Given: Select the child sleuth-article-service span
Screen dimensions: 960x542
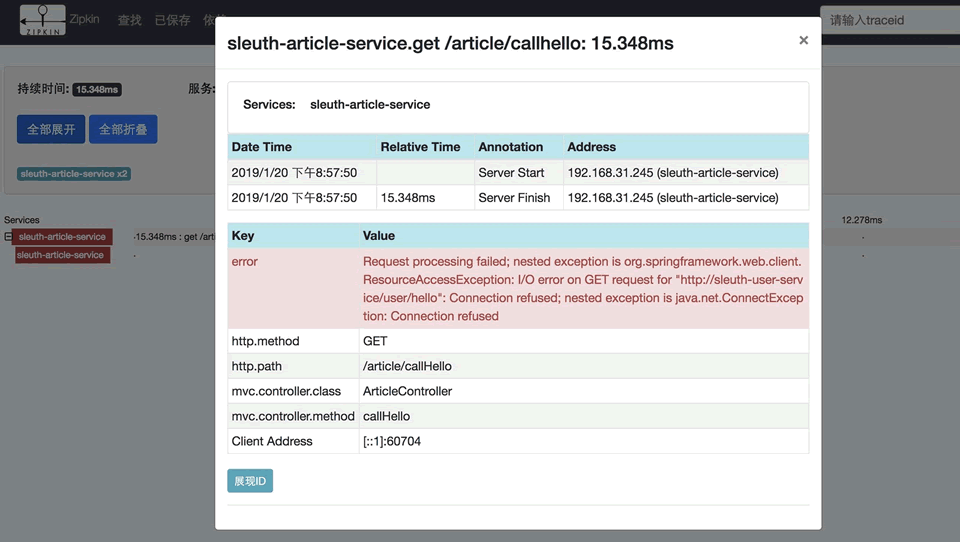Looking at the screenshot, I should pos(62,255).
